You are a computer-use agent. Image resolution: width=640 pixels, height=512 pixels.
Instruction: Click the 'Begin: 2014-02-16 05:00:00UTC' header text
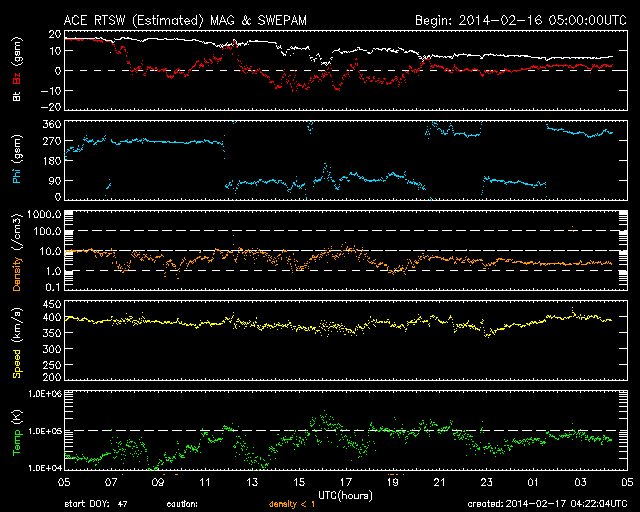coord(520,20)
